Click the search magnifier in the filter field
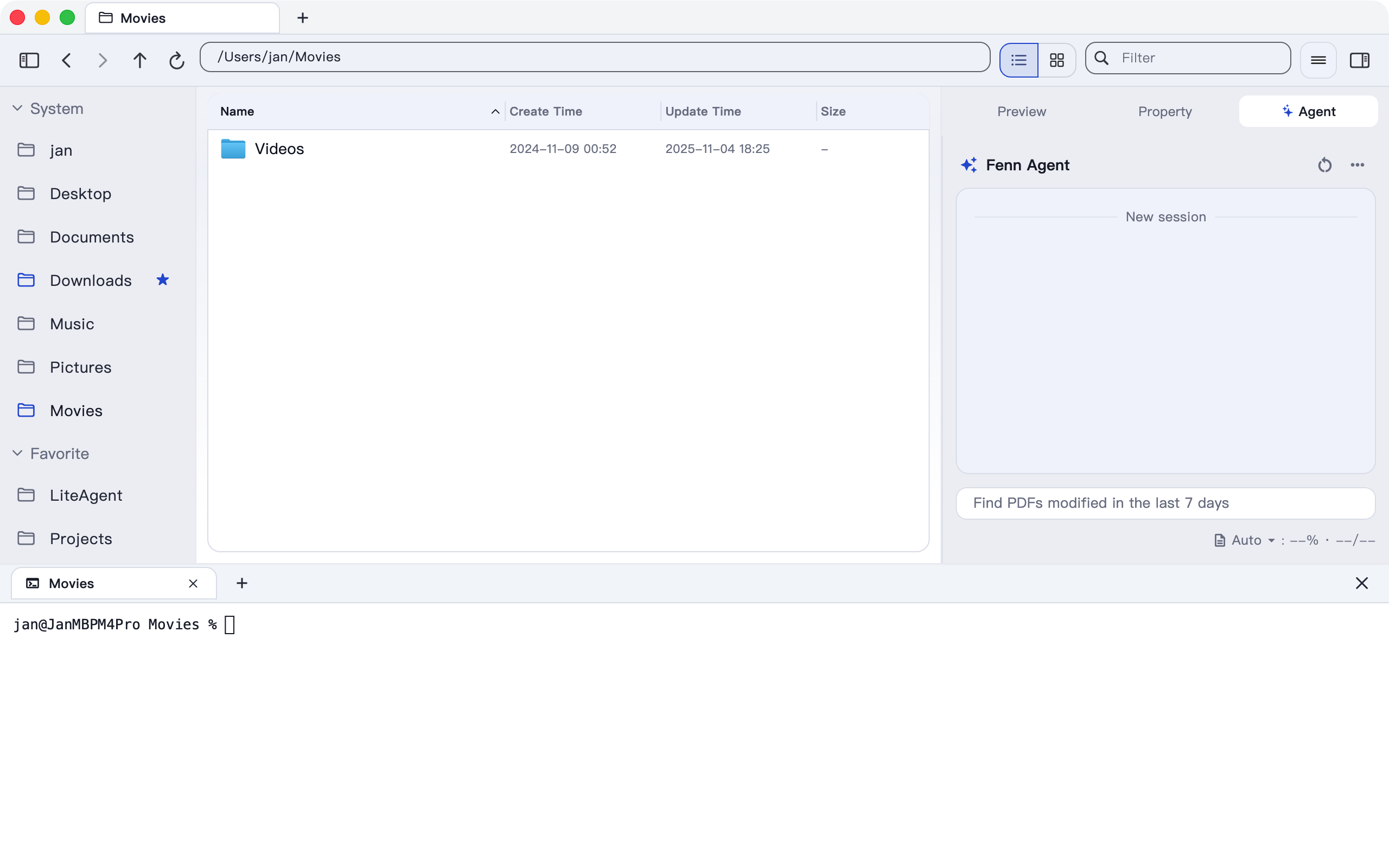 [1101, 58]
